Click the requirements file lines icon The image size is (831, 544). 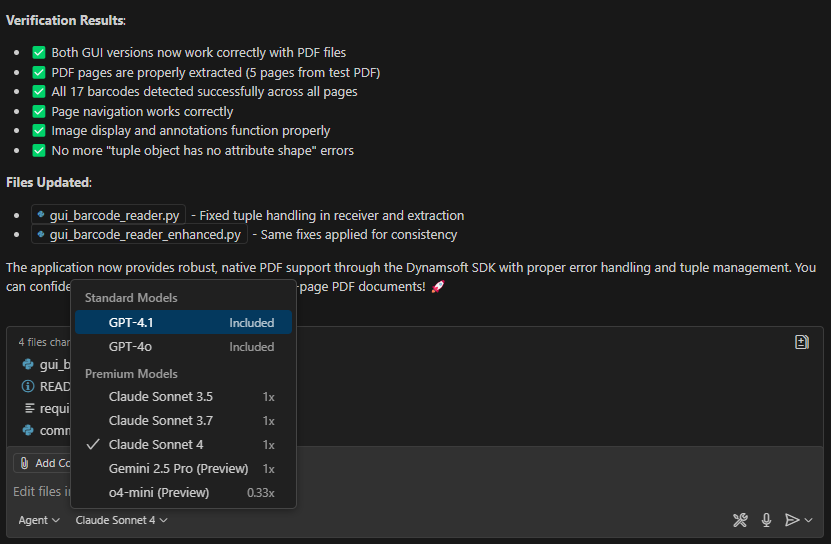pos(28,408)
